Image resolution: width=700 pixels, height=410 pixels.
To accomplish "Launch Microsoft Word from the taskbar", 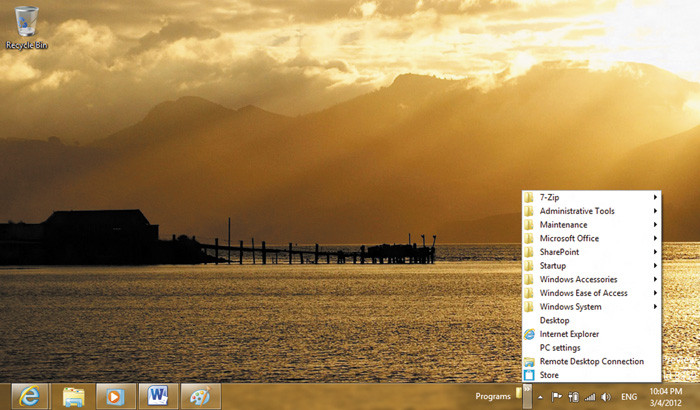I will point(158,396).
